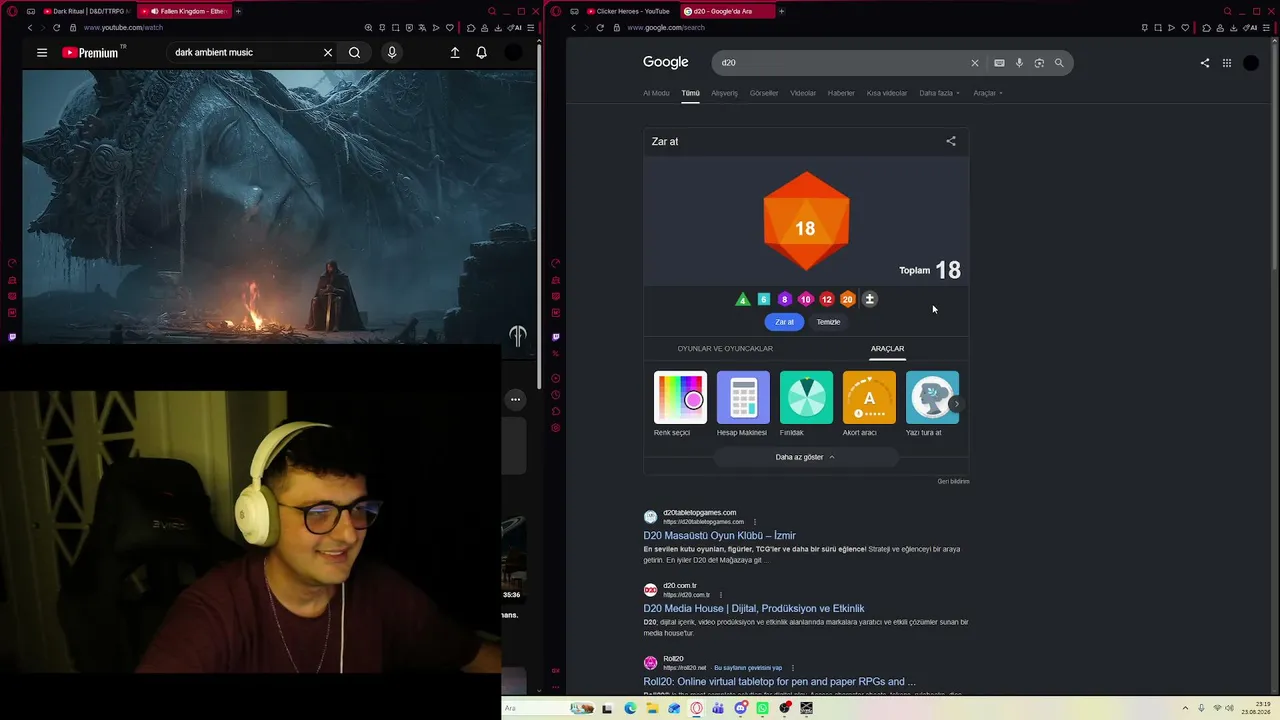Open the dice modifier plus/minus button
The width and height of the screenshot is (1280, 720).
click(x=869, y=299)
